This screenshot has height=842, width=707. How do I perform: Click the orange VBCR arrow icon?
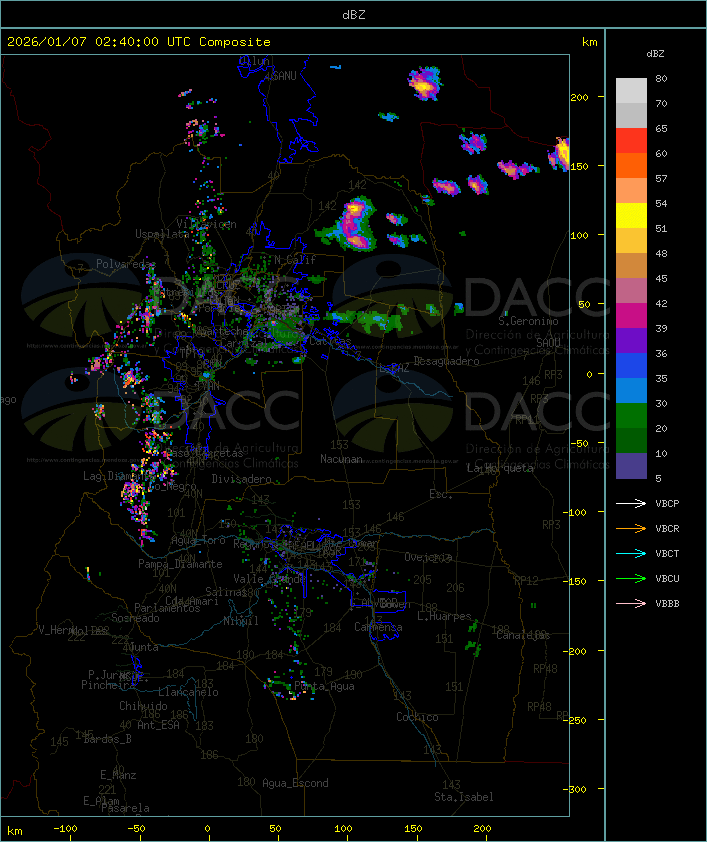coord(631,528)
